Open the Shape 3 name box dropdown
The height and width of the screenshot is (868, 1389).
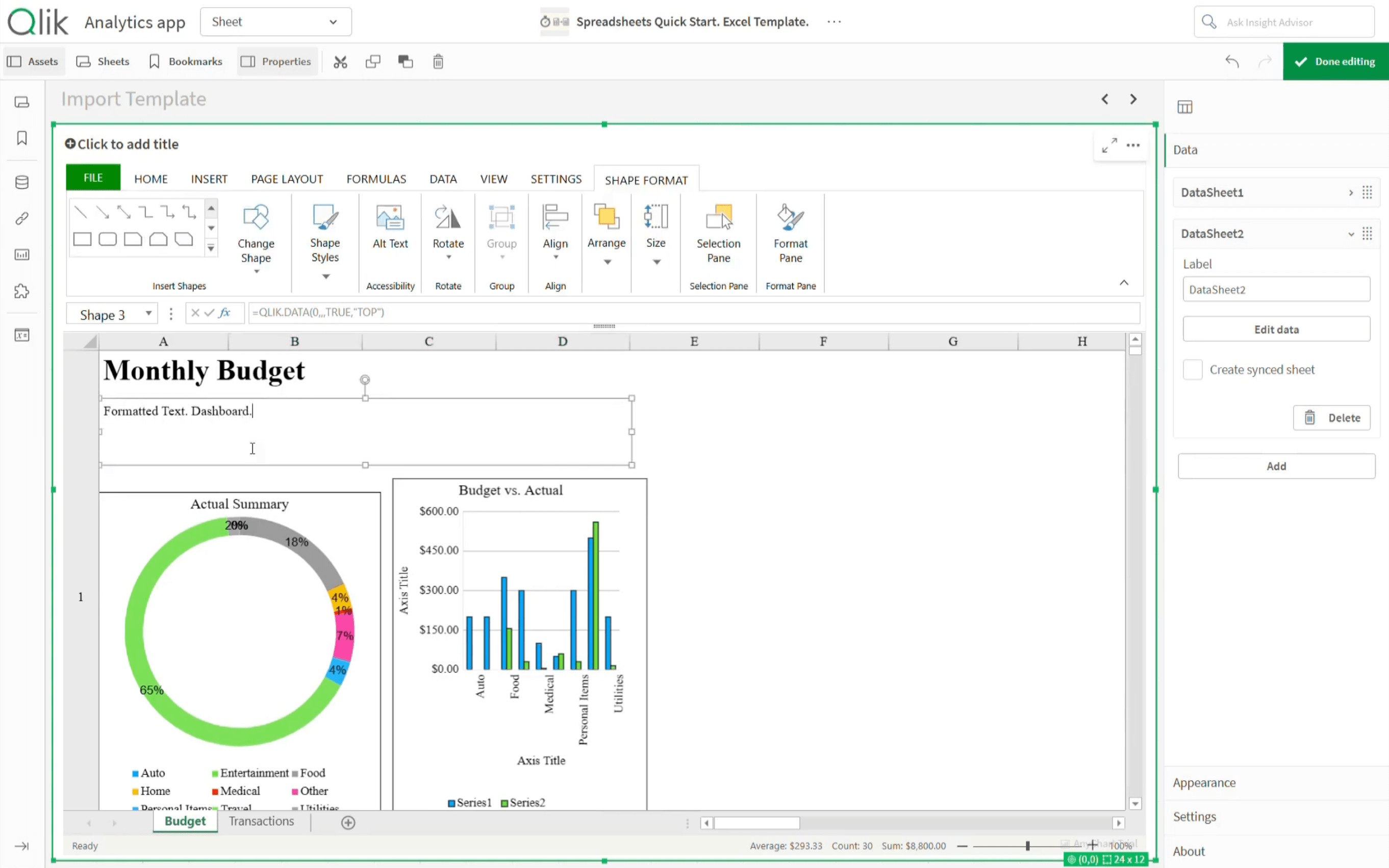[x=148, y=314]
